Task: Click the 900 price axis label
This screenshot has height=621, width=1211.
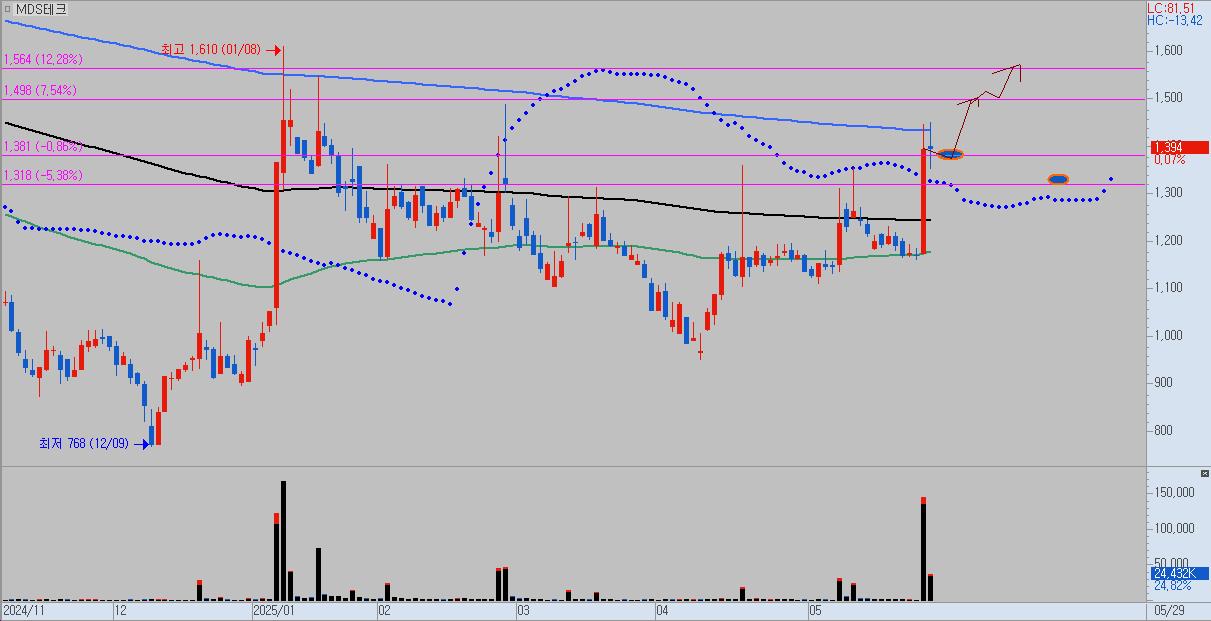Action: (x=1165, y=383)
